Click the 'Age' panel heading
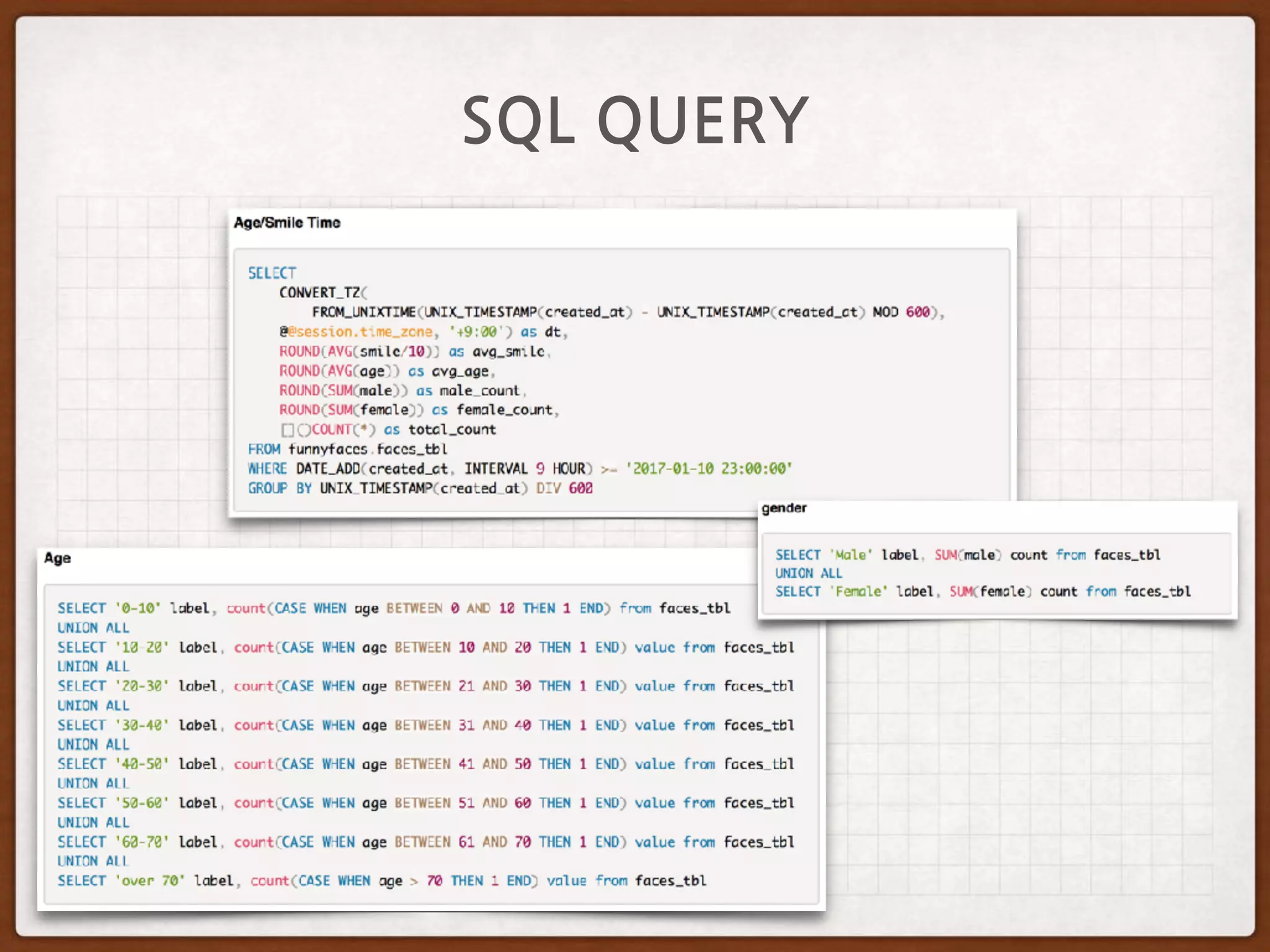The height and width of the screenshot is (952, 1270). [57, 558]
